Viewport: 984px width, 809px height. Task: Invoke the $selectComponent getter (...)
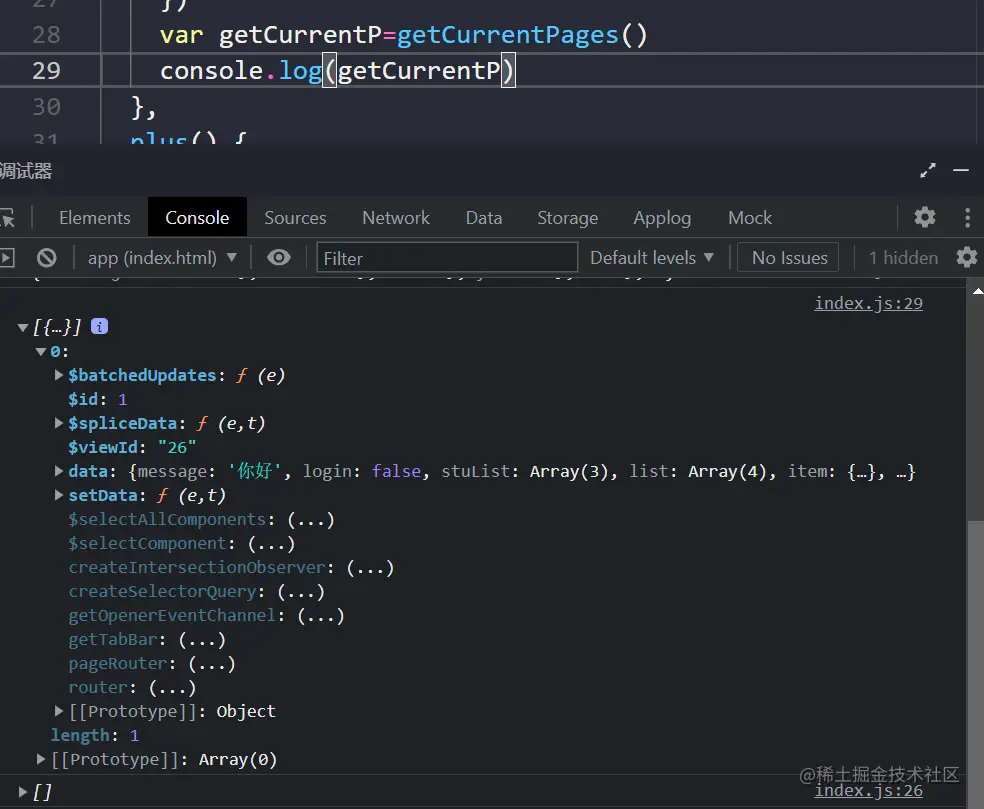pos(271,544)
